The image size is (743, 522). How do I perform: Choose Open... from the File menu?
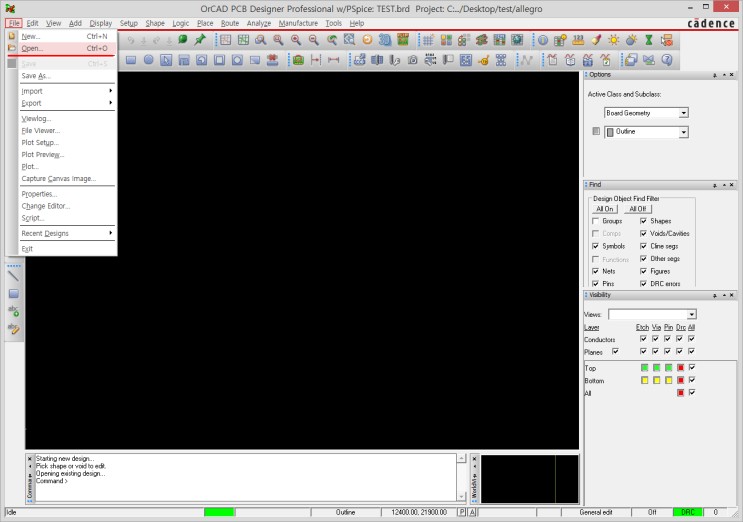point(62,48)
